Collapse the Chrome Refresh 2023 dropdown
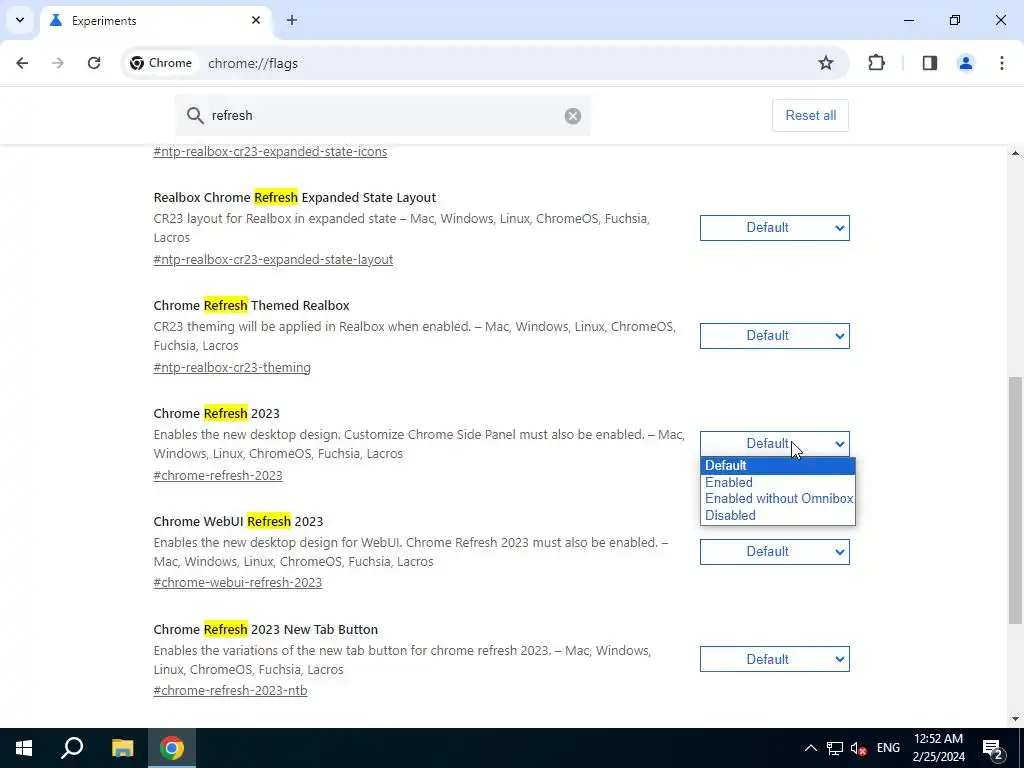 point(775,444)
